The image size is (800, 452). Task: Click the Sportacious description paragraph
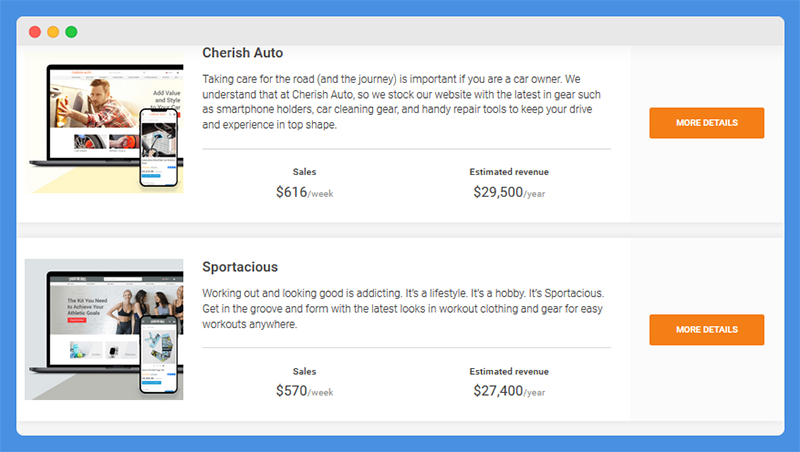pyautogui.click(x=403, y=309)
